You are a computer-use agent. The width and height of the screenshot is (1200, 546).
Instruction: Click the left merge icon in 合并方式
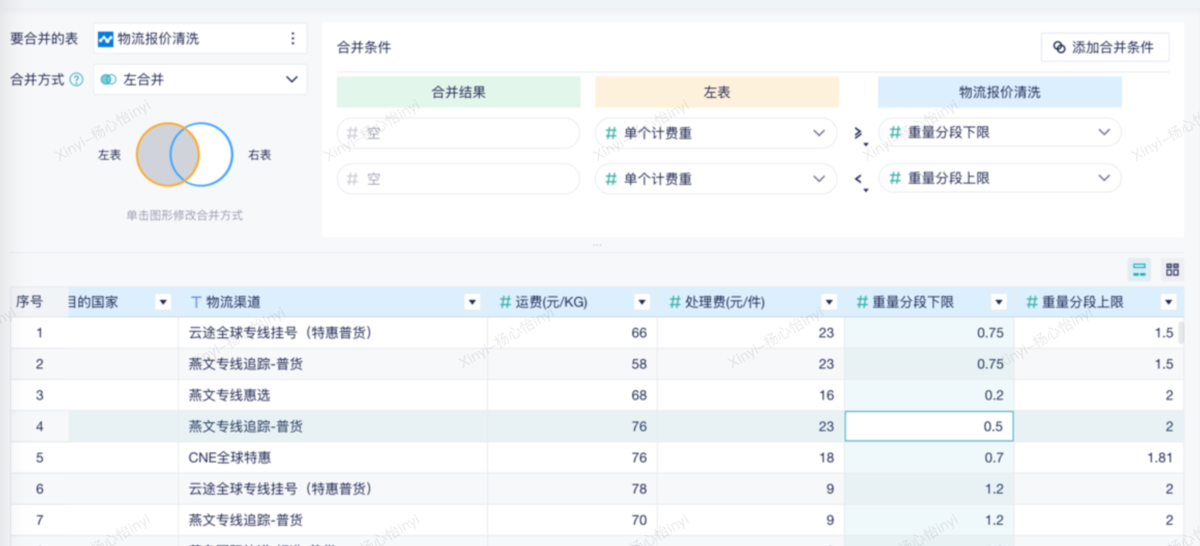(x=108, y=79)
